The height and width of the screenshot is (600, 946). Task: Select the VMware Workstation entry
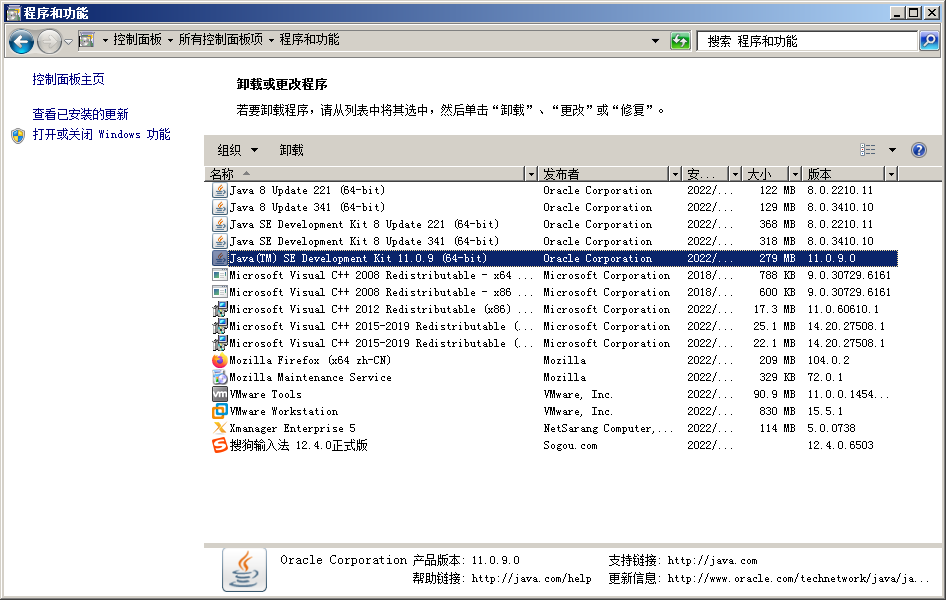coord(554,411)
